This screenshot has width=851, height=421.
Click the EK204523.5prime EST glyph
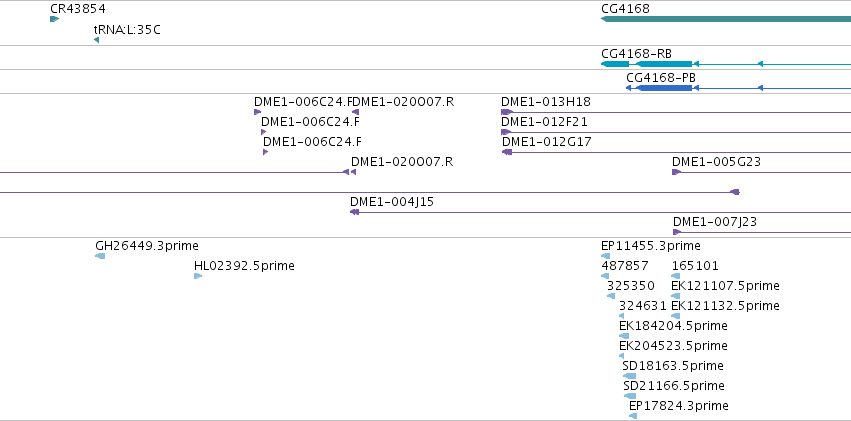click(x=621, y=356)
